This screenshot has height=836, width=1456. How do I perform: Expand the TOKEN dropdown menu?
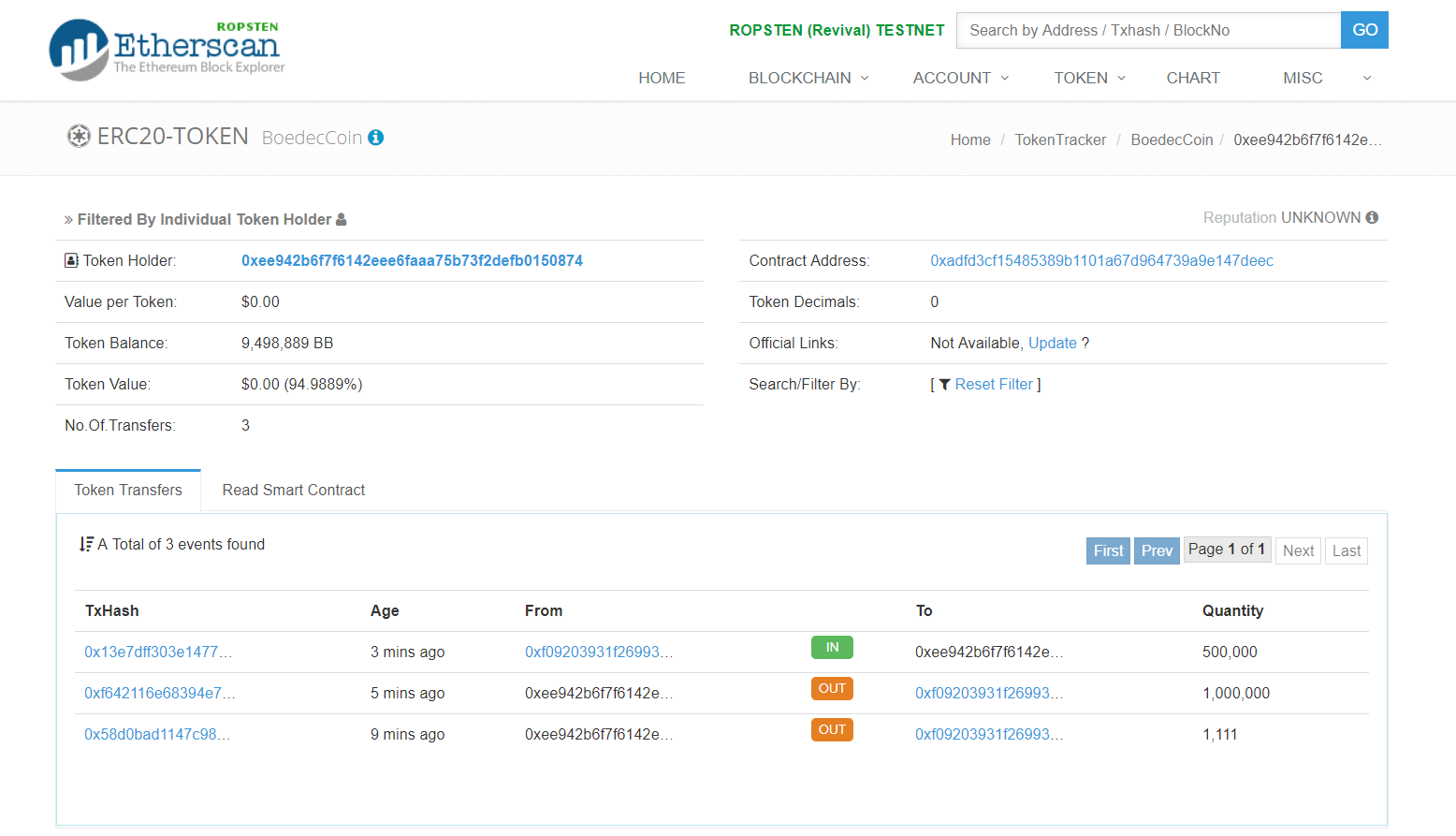point(1089,79)
